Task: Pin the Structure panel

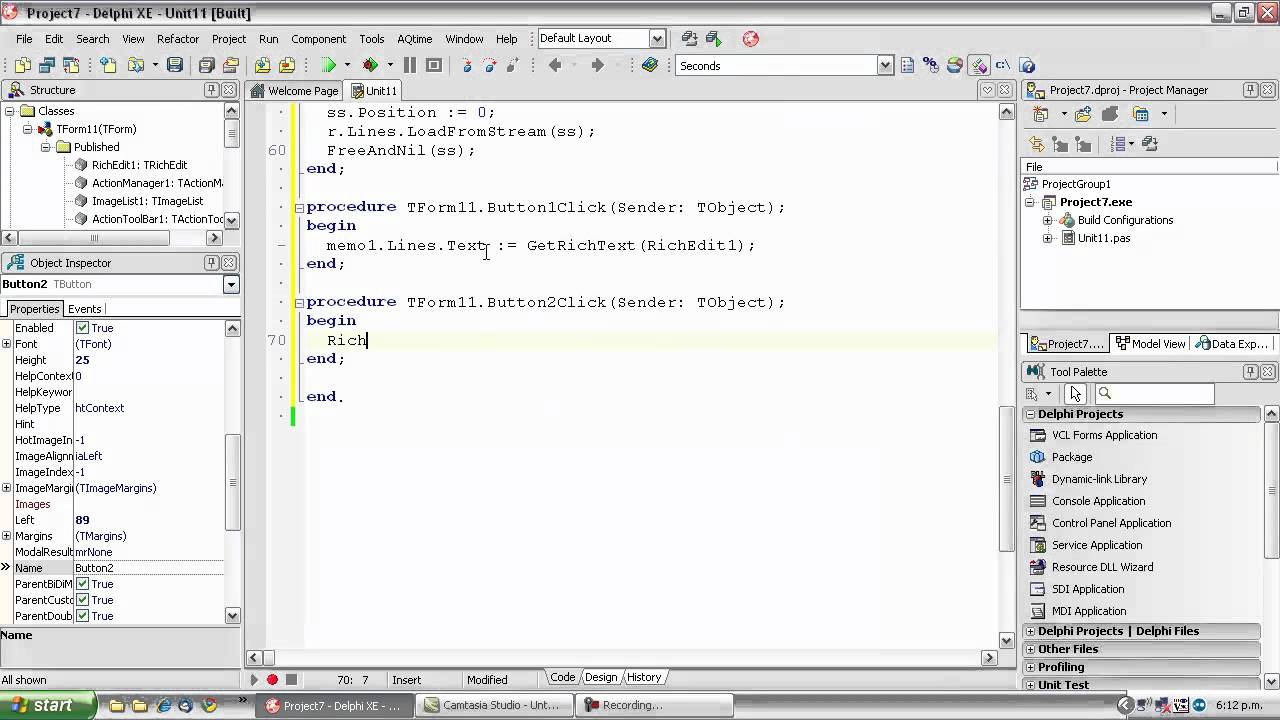Action: coord(211,90)
